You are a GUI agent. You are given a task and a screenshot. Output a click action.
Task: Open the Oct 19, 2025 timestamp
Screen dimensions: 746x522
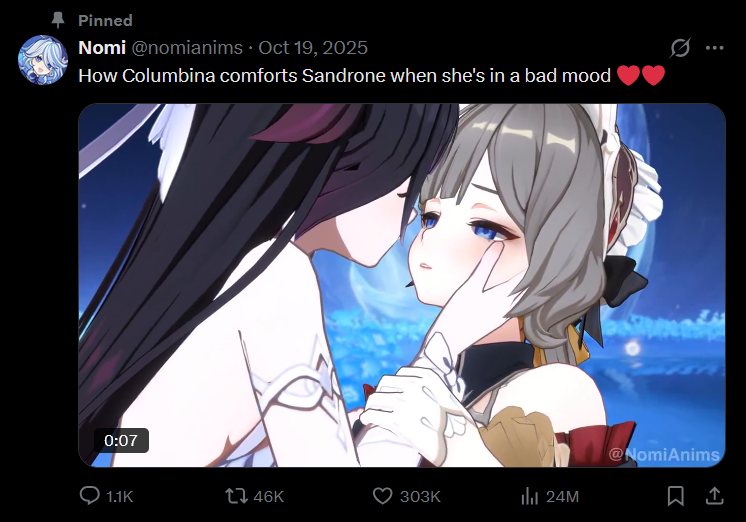tap(313, 48)
